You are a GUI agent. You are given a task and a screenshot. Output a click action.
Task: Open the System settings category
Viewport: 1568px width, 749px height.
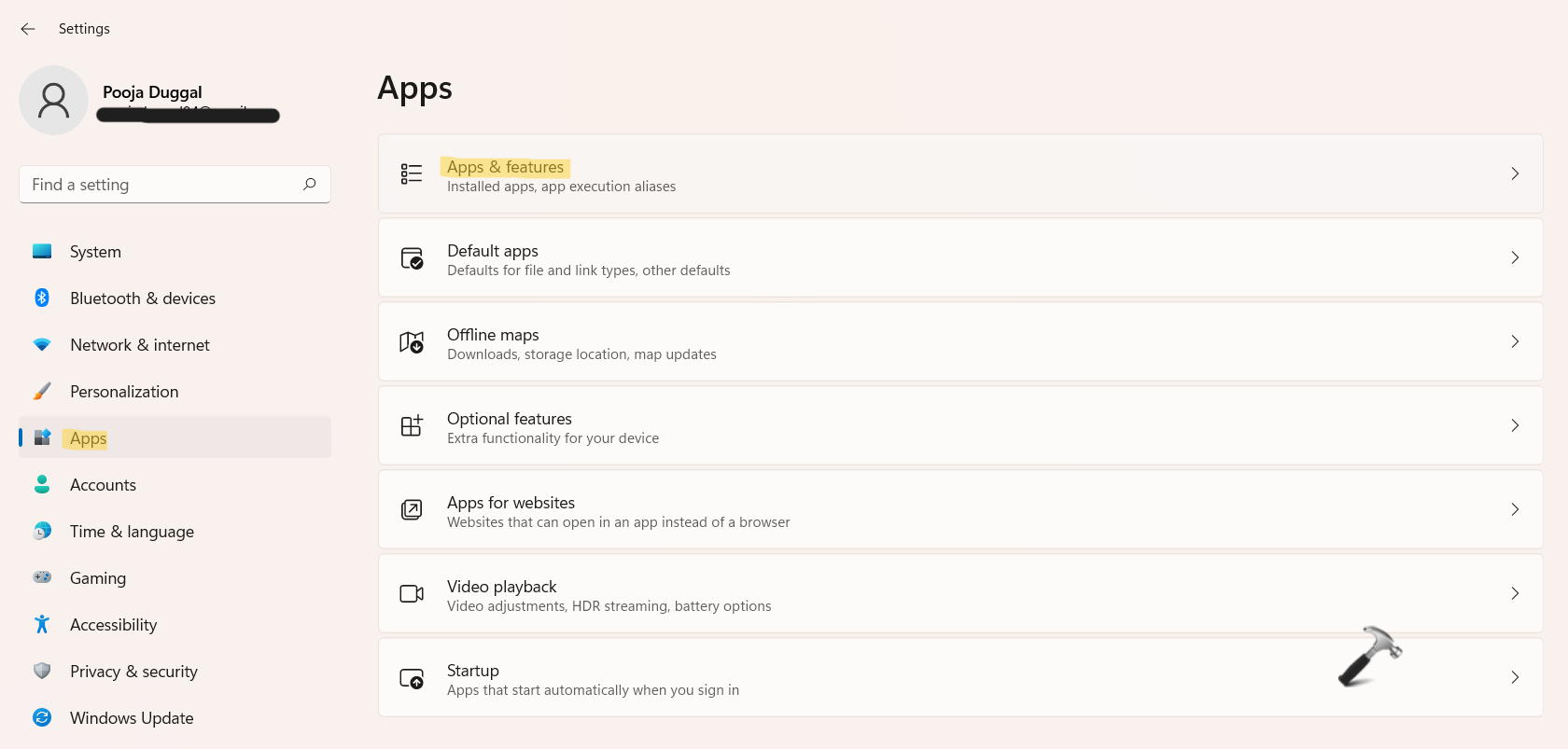click(95, 252)
